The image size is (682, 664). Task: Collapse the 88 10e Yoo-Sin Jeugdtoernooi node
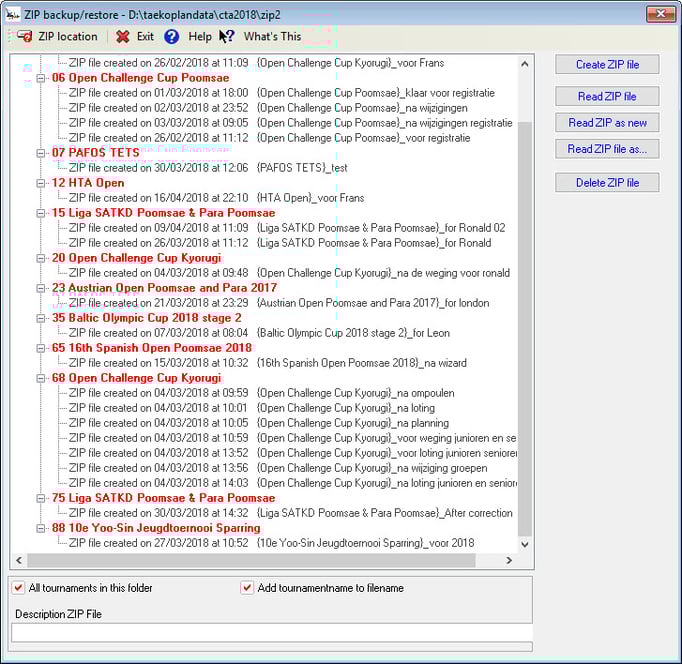[x=41, y=528]
